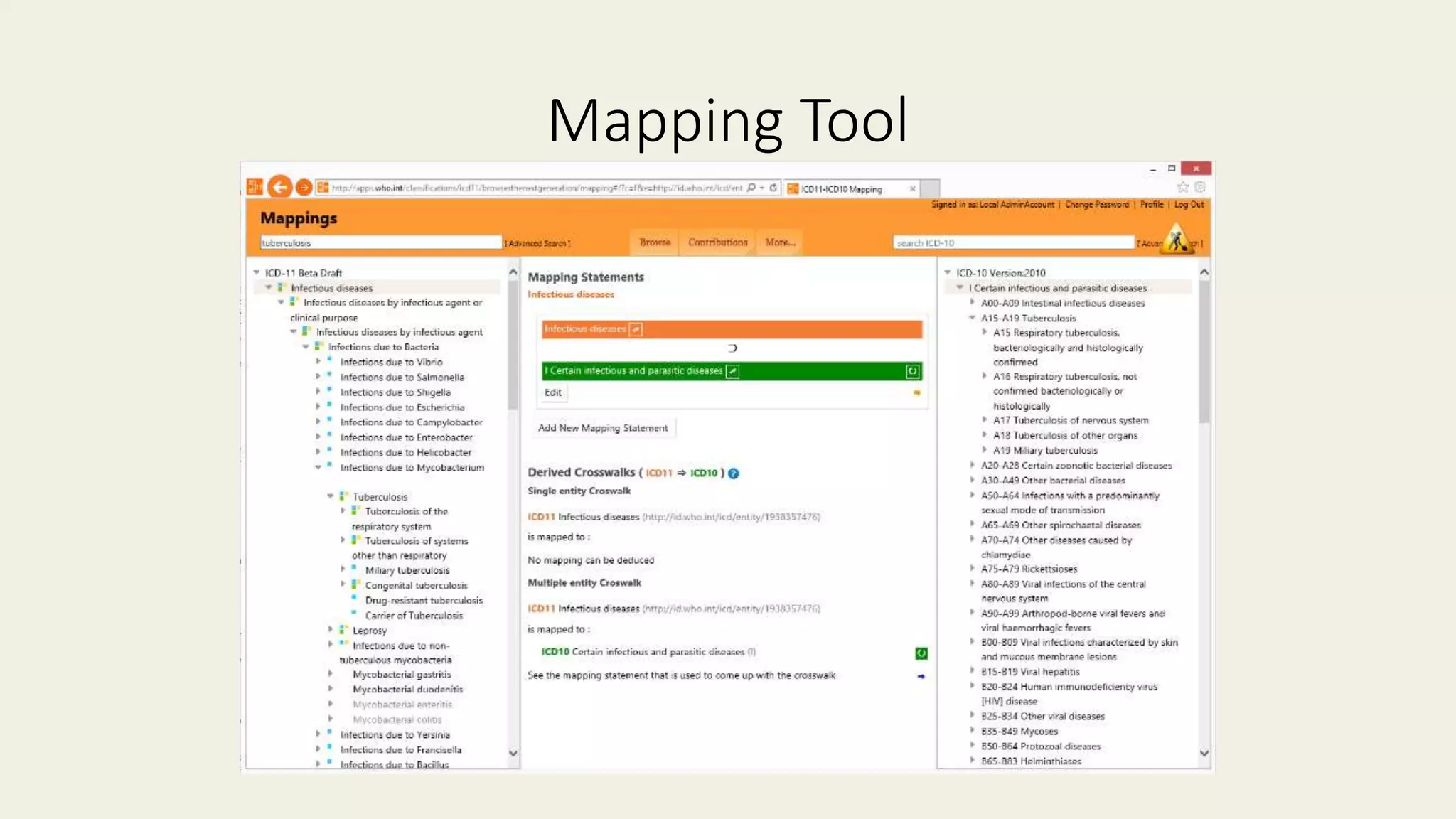Click the help question mark beside Derived Crosswalks
The image size is (1456, 819).
734,473
